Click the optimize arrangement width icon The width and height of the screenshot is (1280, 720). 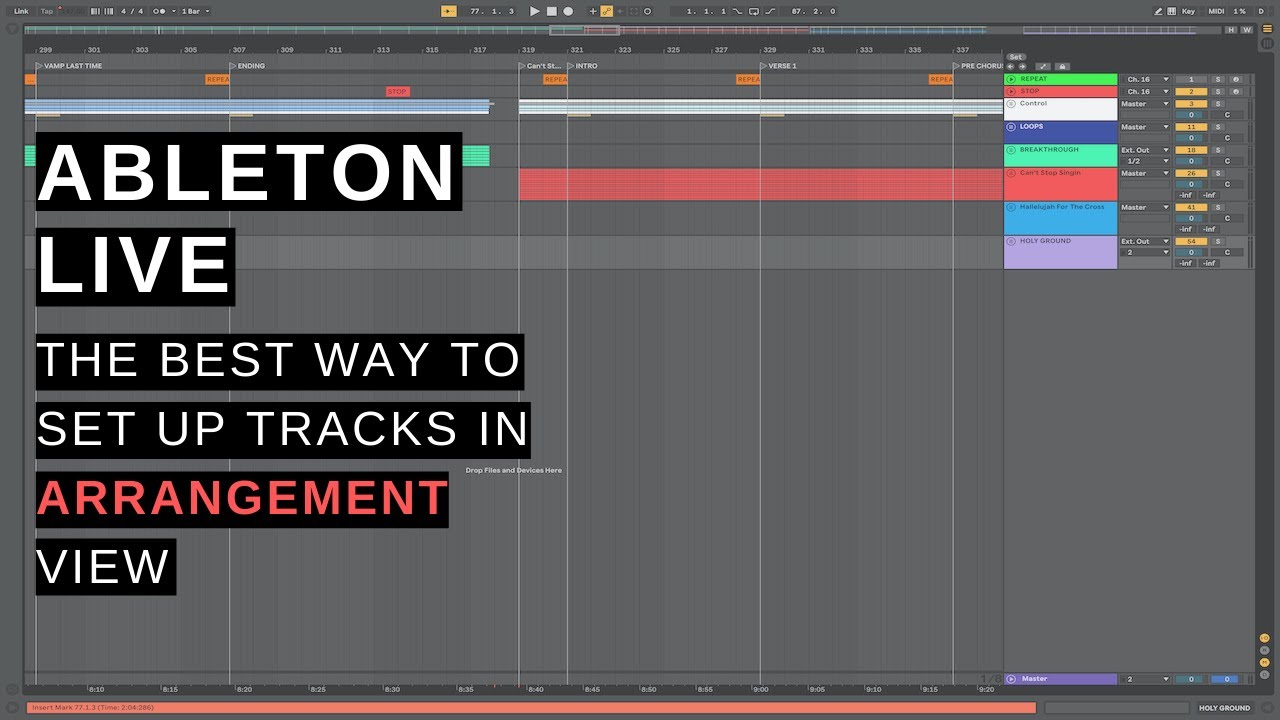coord(1043,67)
